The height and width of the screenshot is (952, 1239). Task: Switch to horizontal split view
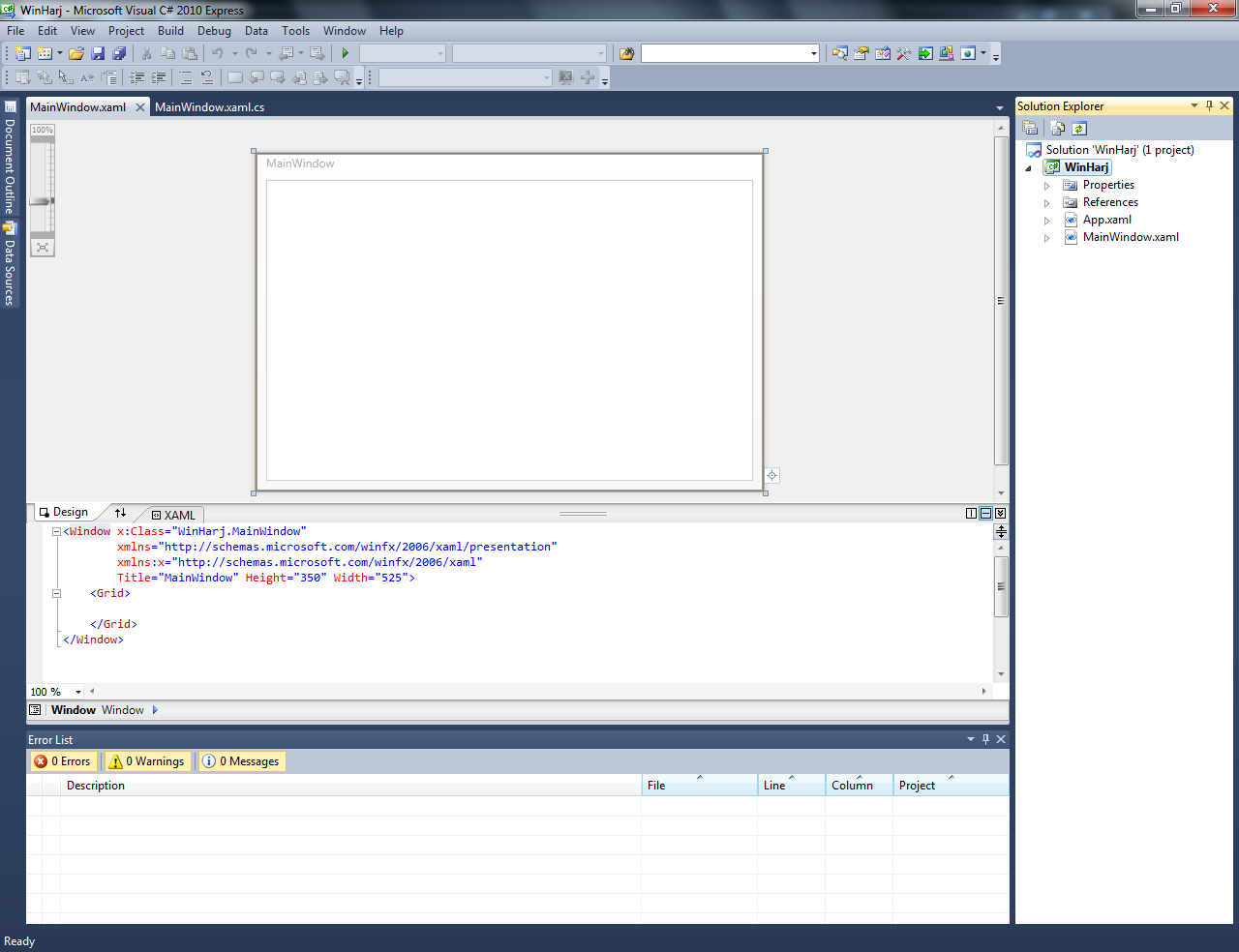click(x=985, y=514)
